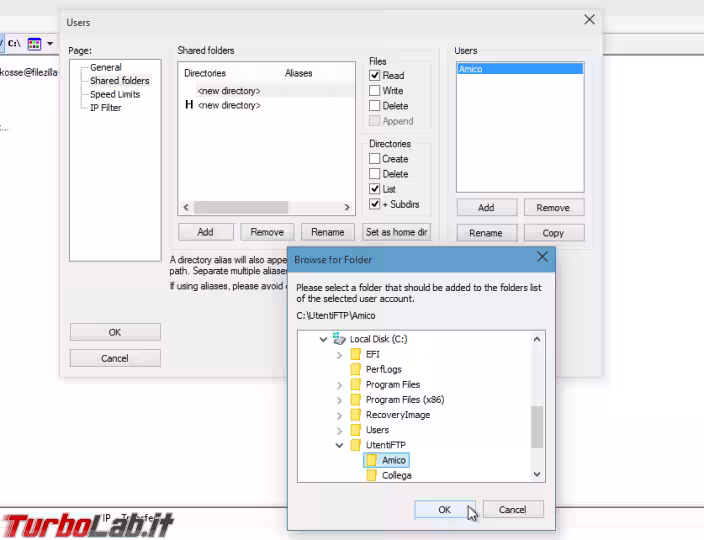The image size is (704, 540).
Task: Select the RecoveryImage folder icon
Action: 355,415
